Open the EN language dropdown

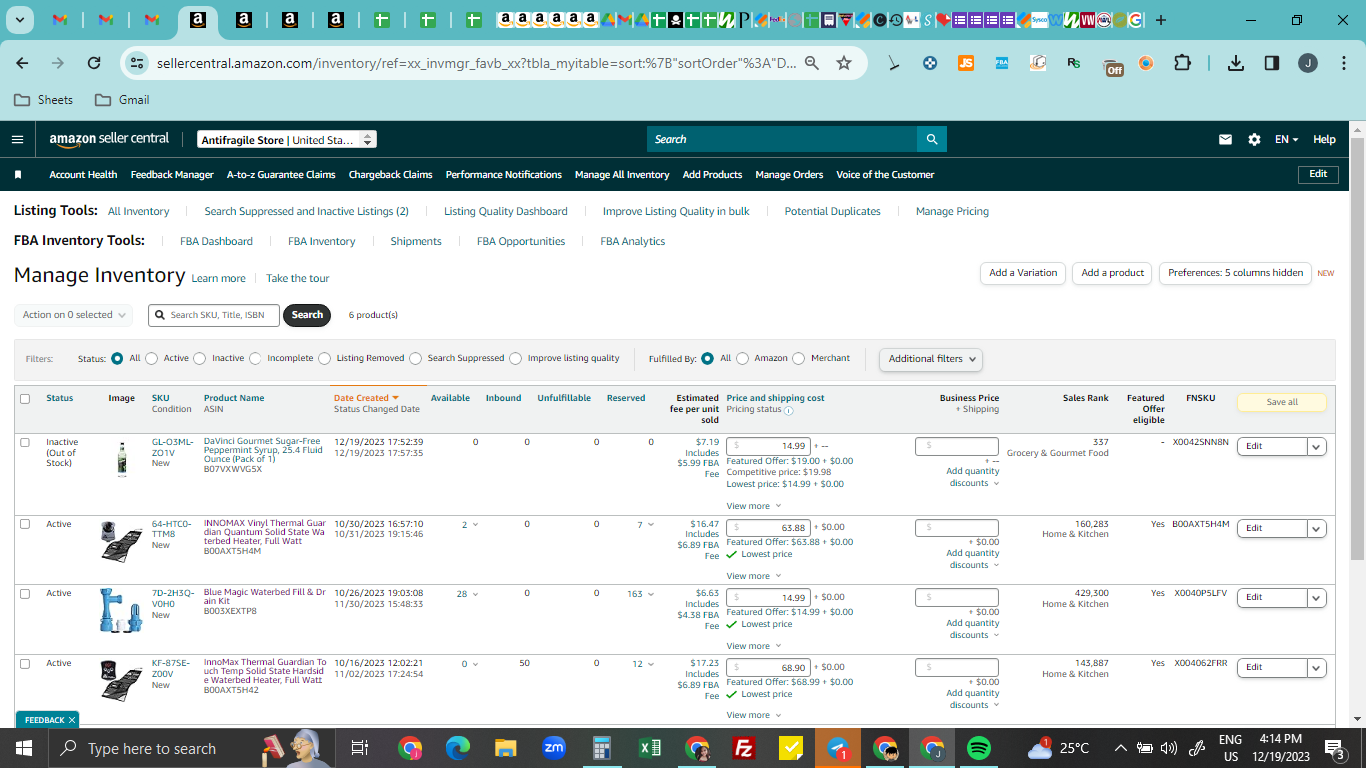click(x=1286, y=140)
